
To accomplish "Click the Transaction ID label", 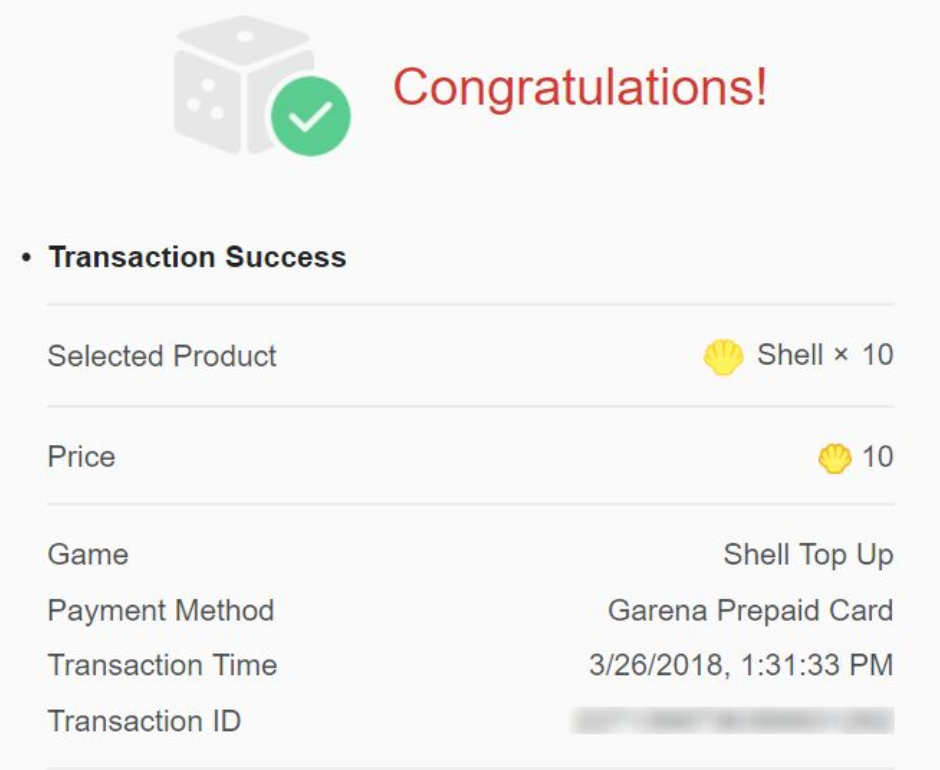I will click(x=144, y=721).
